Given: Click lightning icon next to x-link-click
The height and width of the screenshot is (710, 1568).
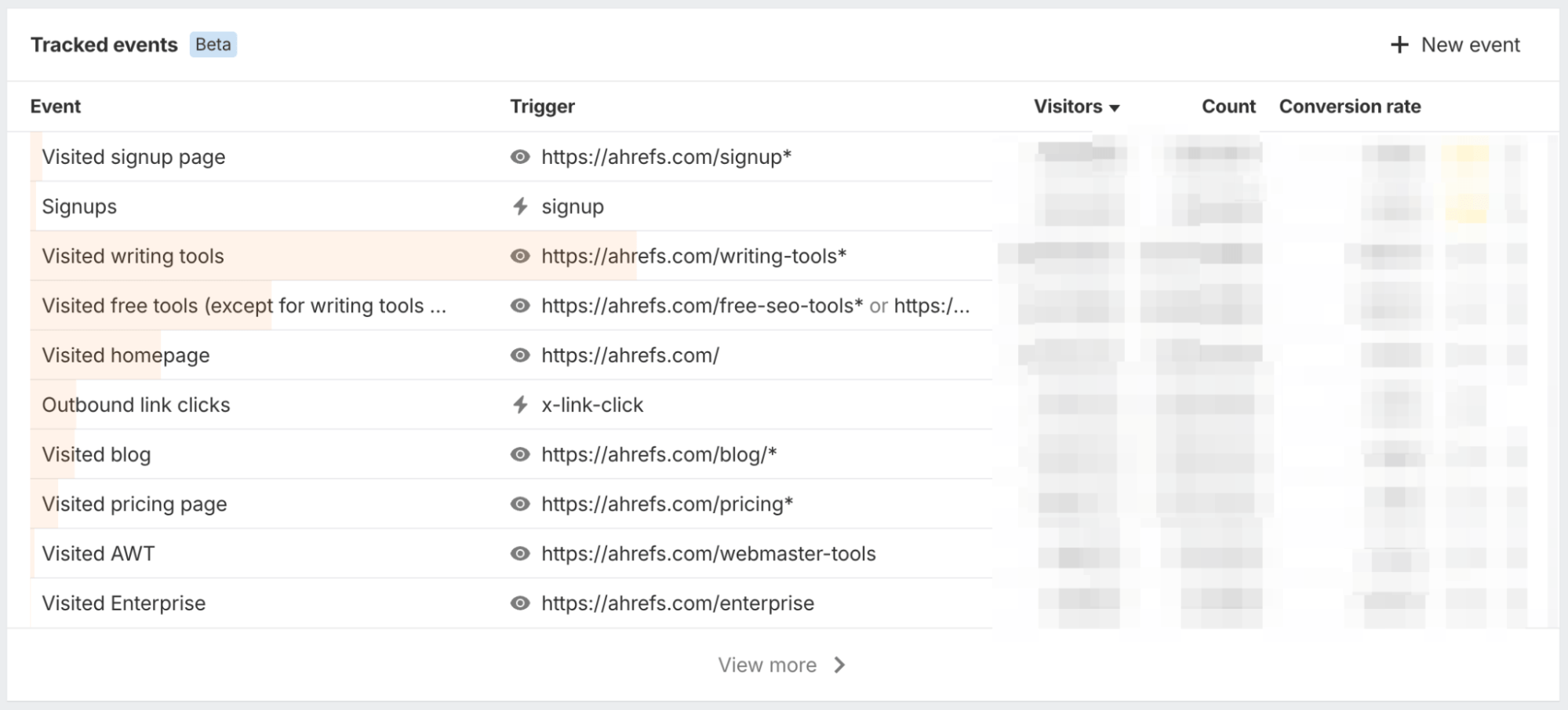Looking at the screenshot, I should tap(520, 405).
